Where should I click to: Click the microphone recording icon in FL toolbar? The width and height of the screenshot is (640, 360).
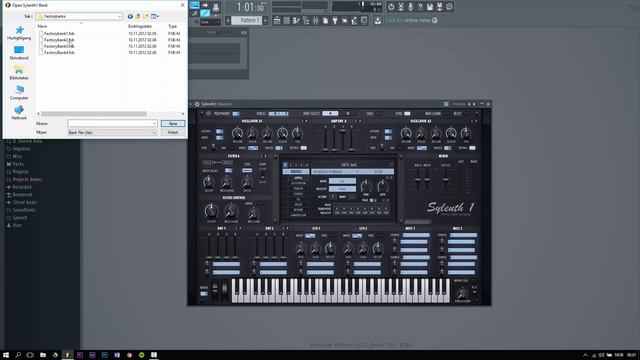pos(410,7)
